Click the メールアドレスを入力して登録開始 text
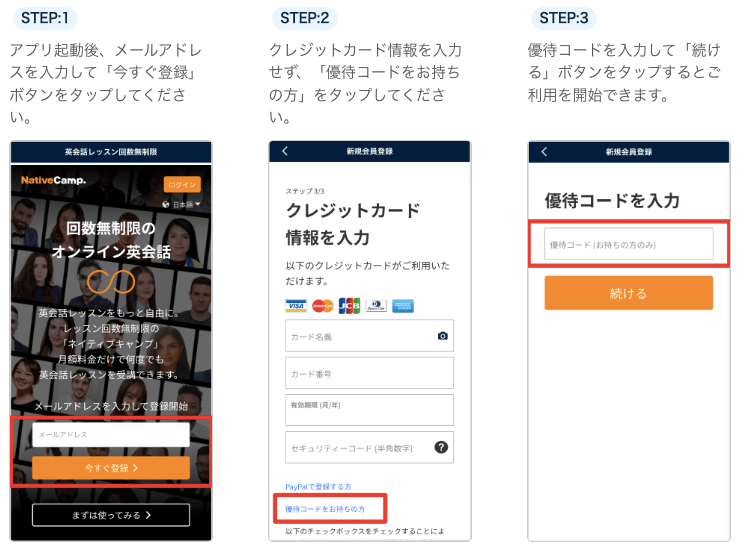 (111, 406)
